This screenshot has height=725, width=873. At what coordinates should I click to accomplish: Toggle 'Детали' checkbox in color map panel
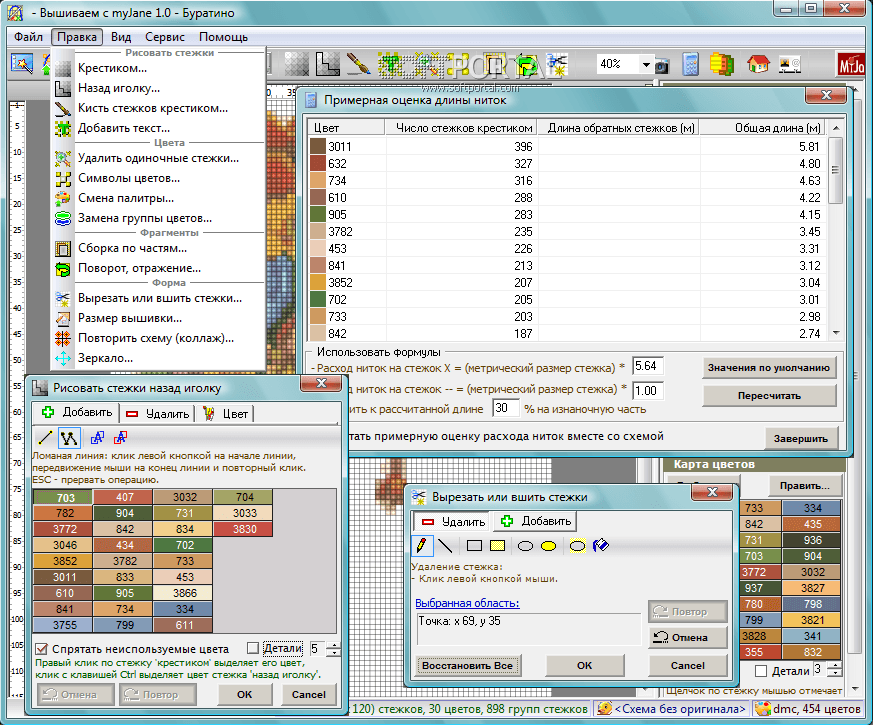761,671
